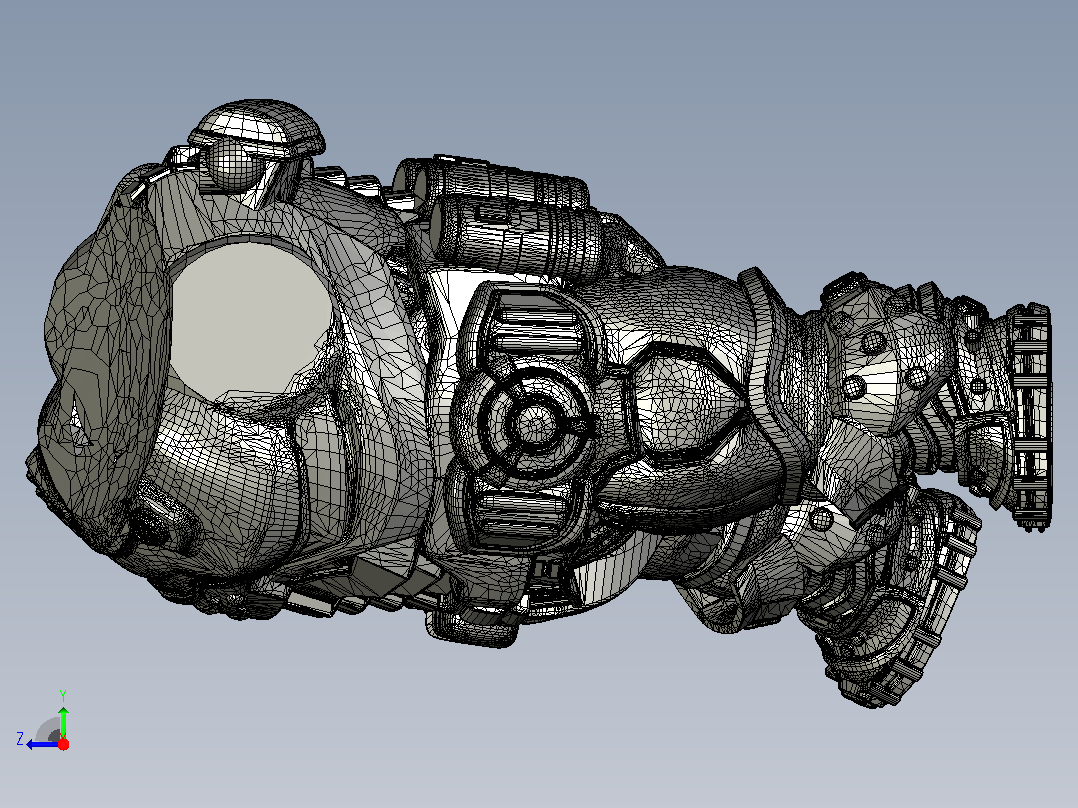Click the green Y axis arrow on the triad

63,721
